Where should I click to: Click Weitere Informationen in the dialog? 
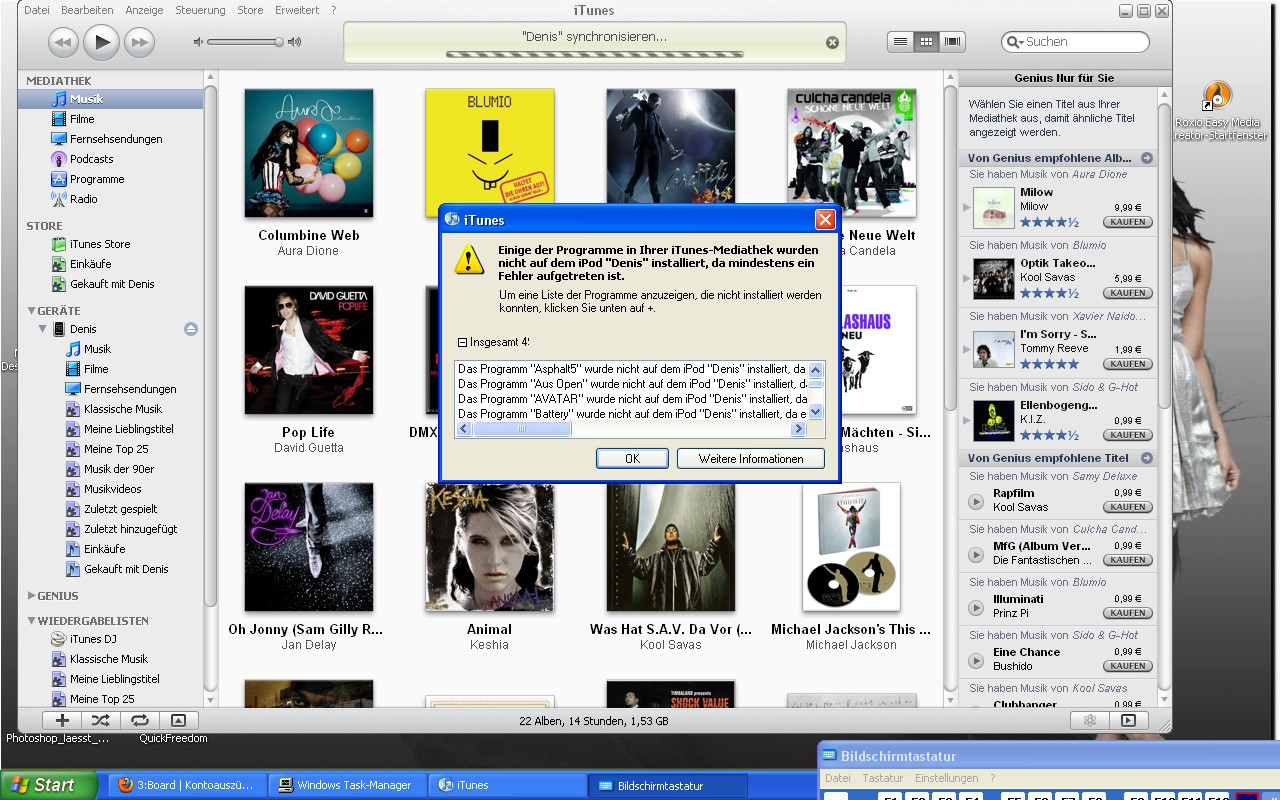point(751,458)
